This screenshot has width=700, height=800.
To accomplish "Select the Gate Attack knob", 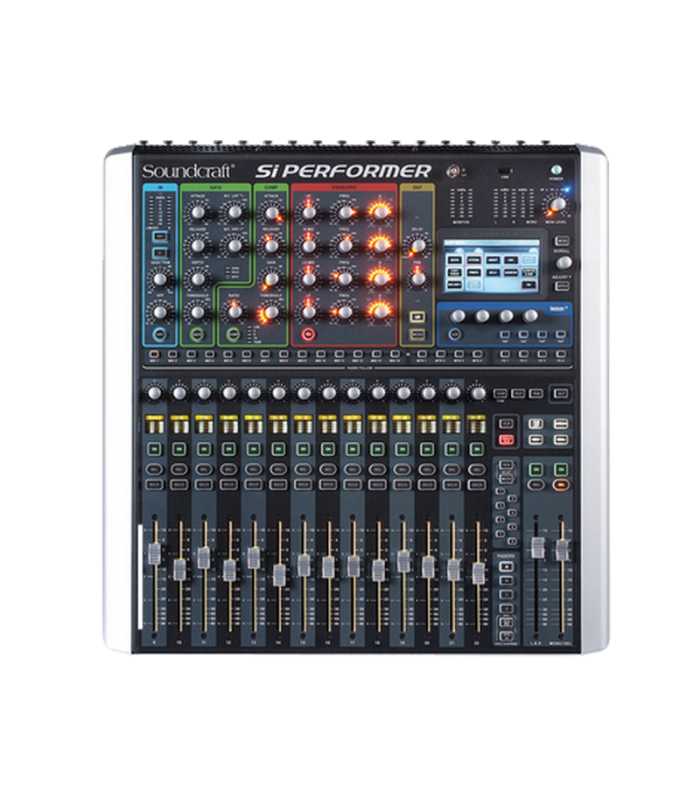I will tap(197, 212).
